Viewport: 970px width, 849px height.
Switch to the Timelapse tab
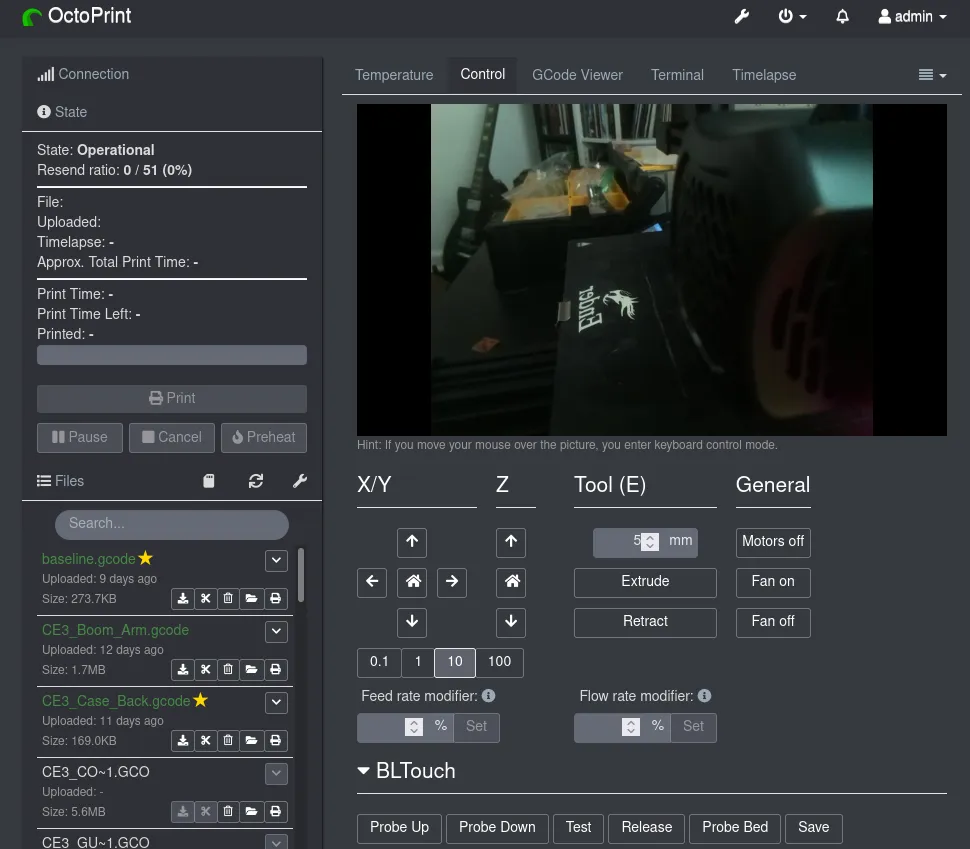[x=764, y=75]
